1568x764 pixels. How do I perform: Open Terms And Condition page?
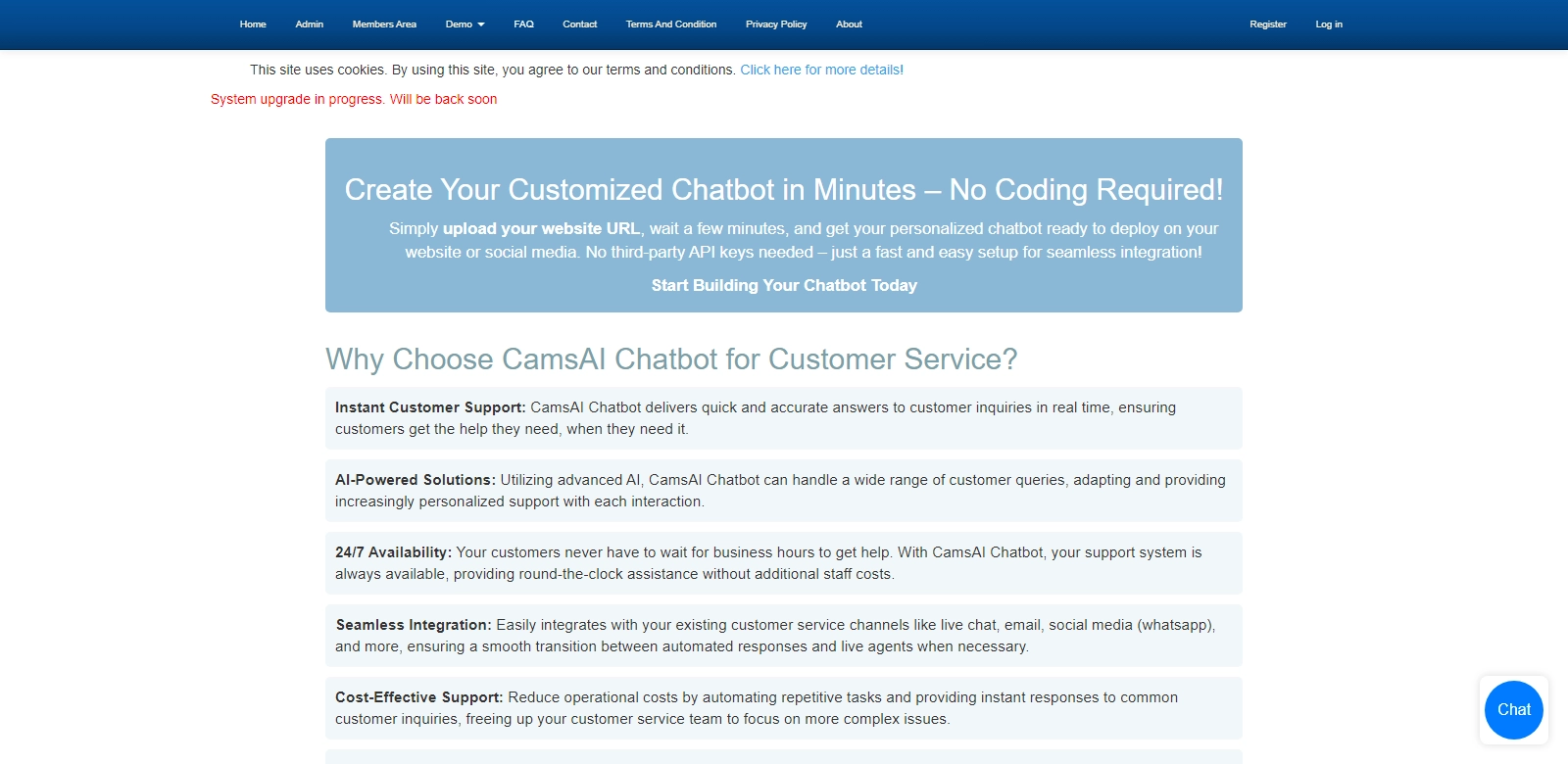pyautogui.click(x=670, y=24)
